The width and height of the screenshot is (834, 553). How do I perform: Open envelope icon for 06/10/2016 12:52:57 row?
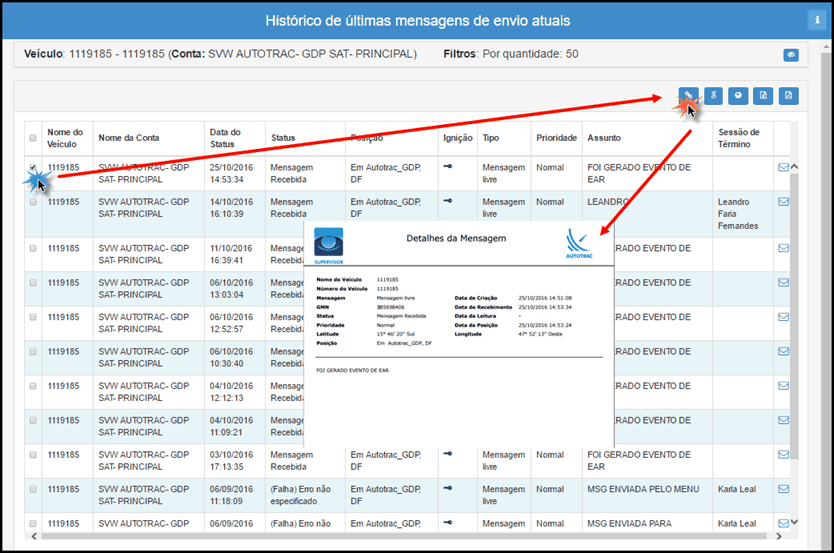click(x=783, y=317)
